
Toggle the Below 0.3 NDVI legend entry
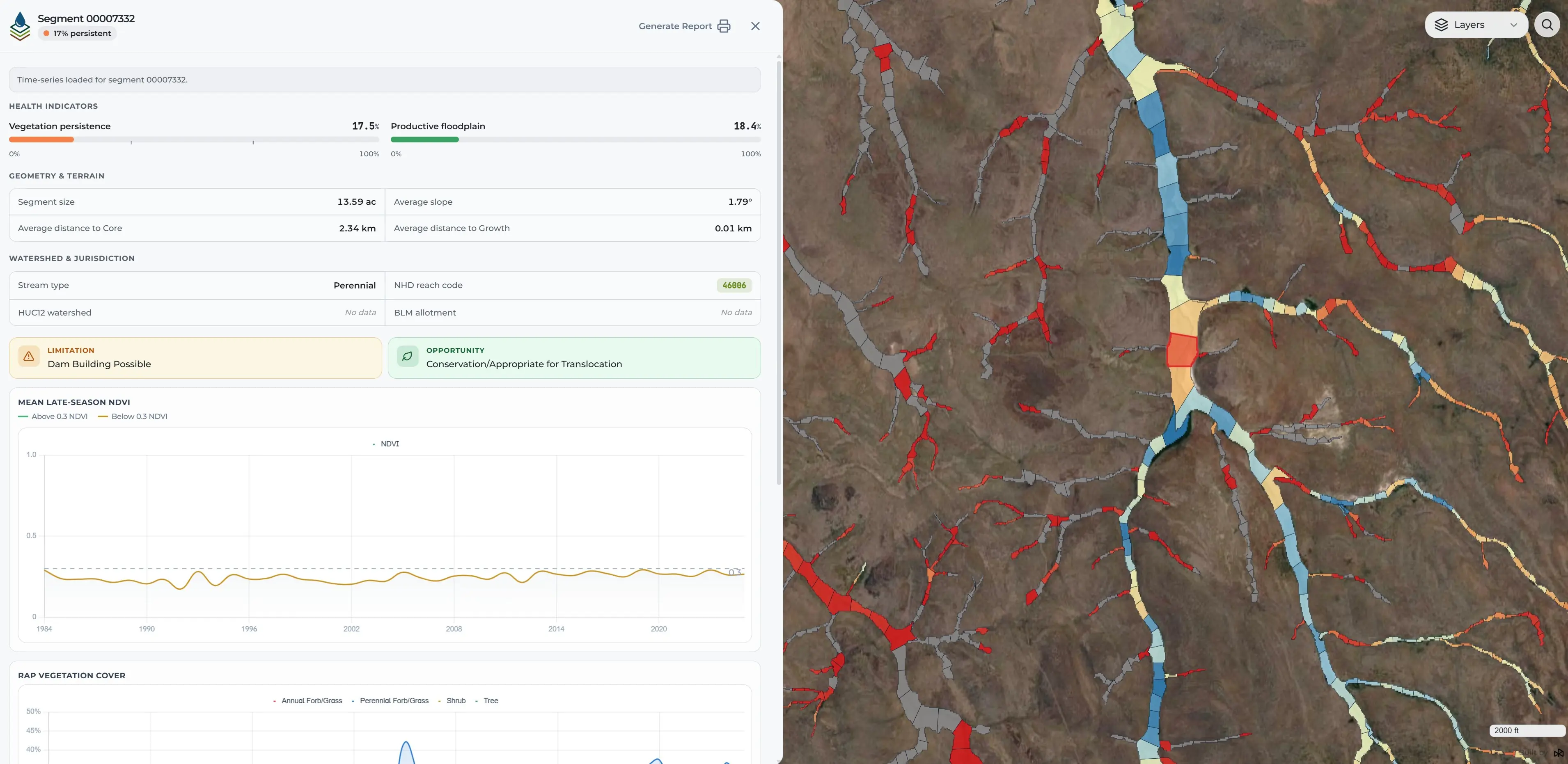tap(133, 417)
